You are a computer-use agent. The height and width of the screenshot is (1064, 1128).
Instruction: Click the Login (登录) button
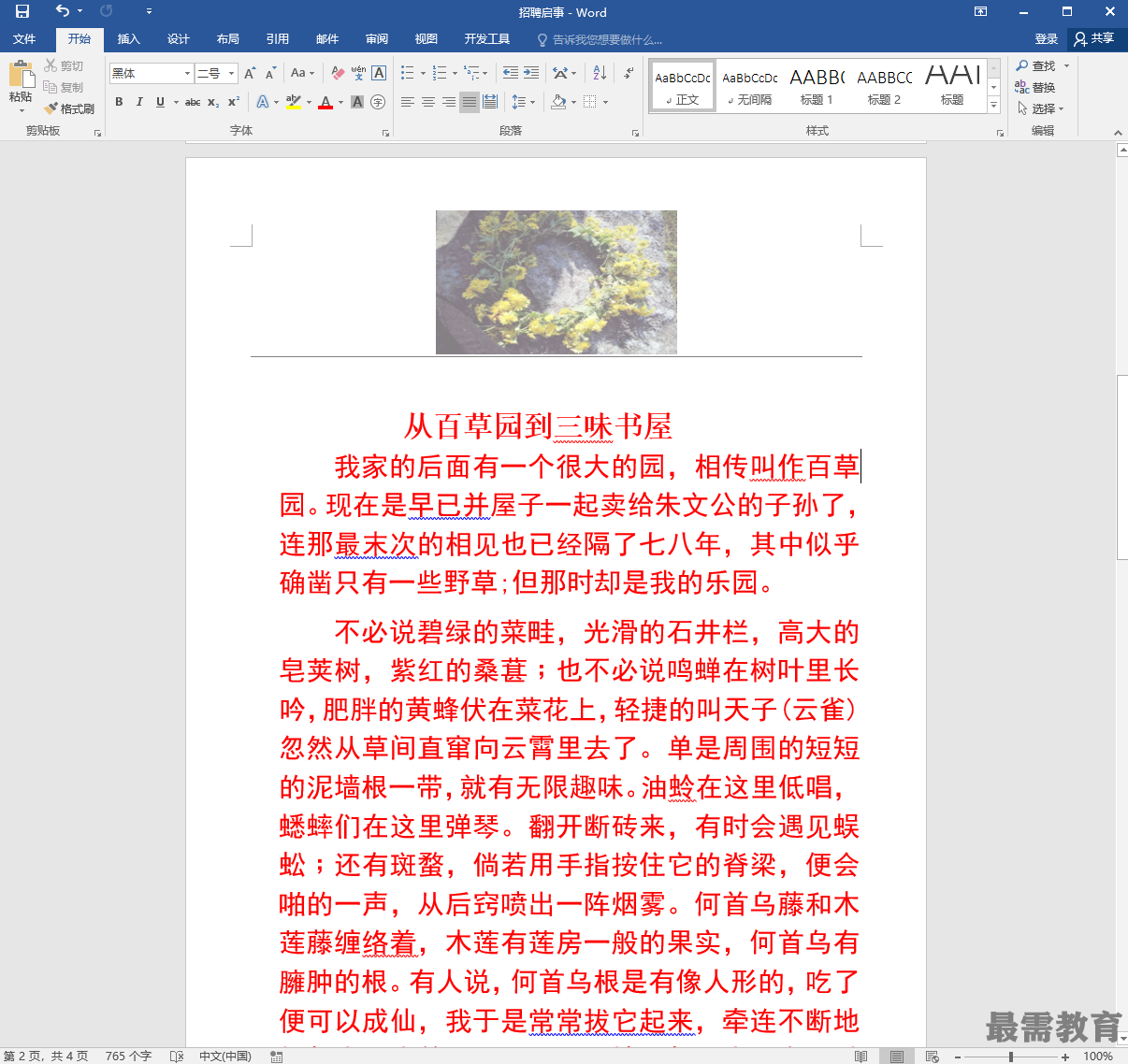click(1047, 39)
